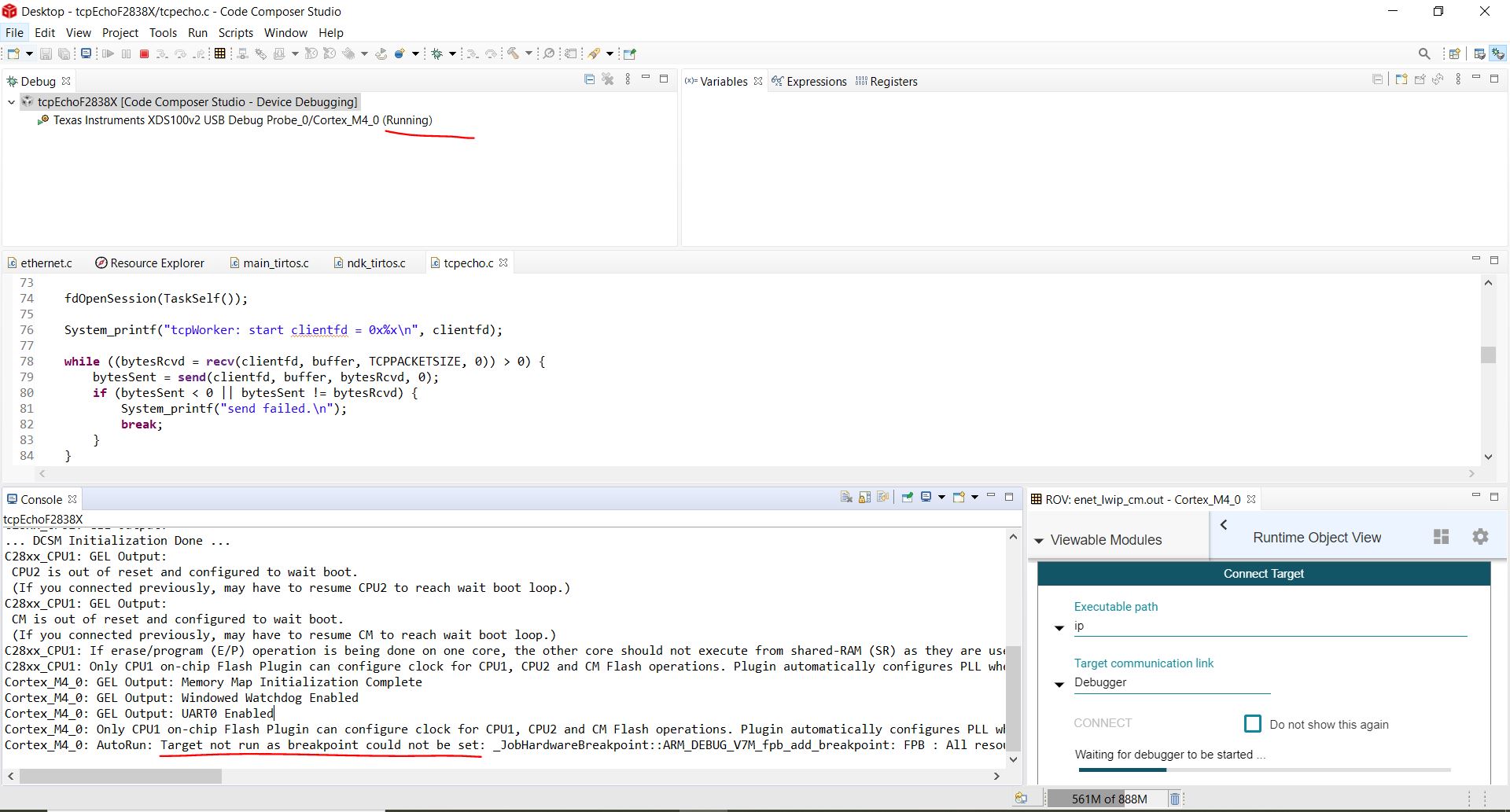1510x812 pixels.
Task: Click the New toolbar icon
Action: (x=13, y=53)
